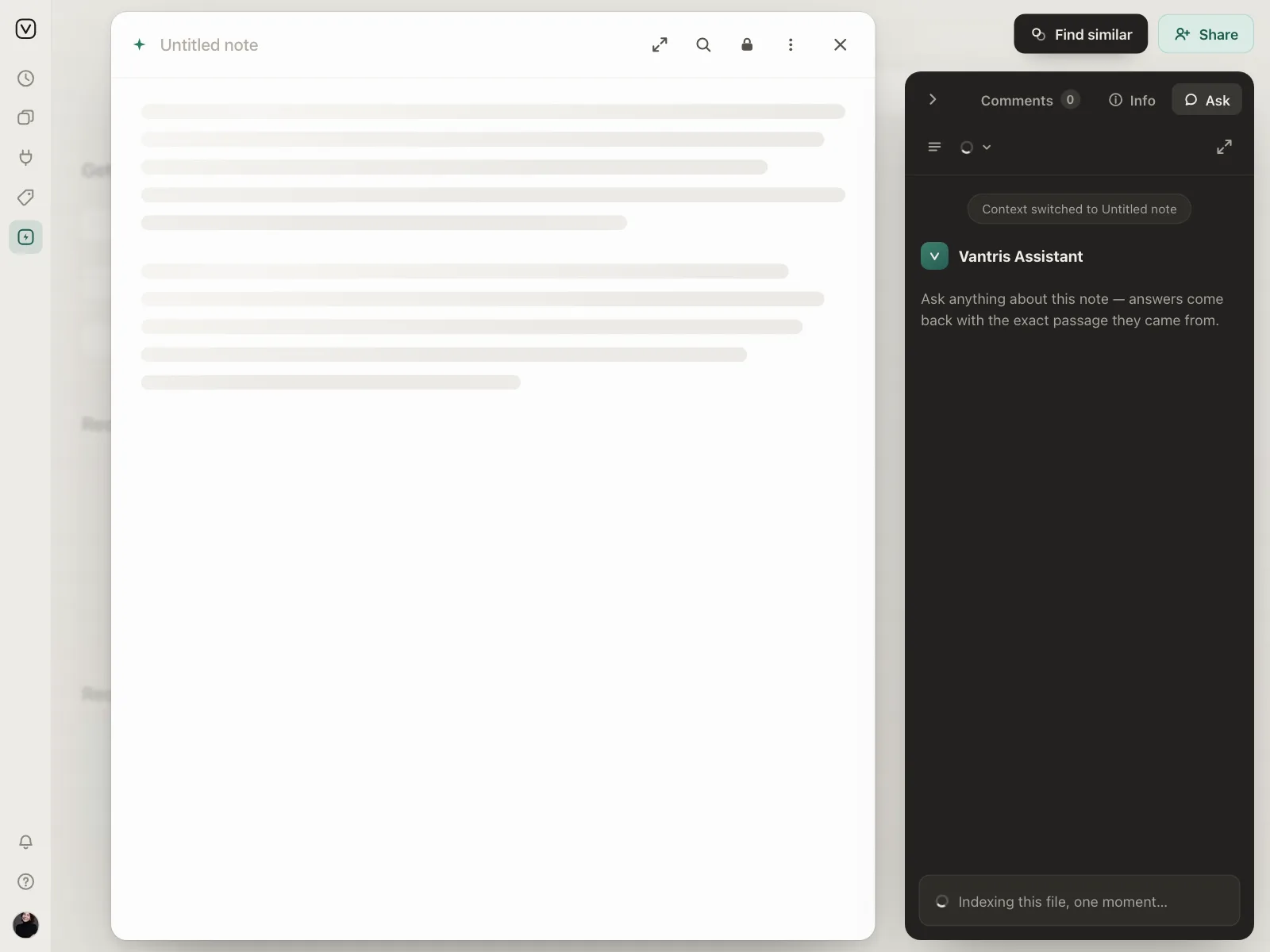Switch to the Comments tab

point(1029,100)
